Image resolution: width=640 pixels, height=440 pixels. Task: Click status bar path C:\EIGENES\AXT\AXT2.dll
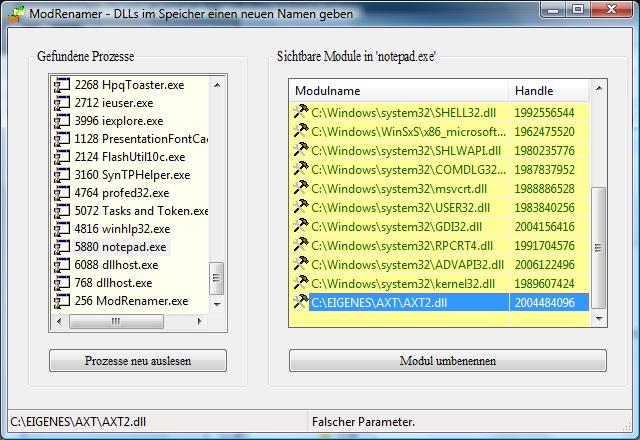pos(78,422)
